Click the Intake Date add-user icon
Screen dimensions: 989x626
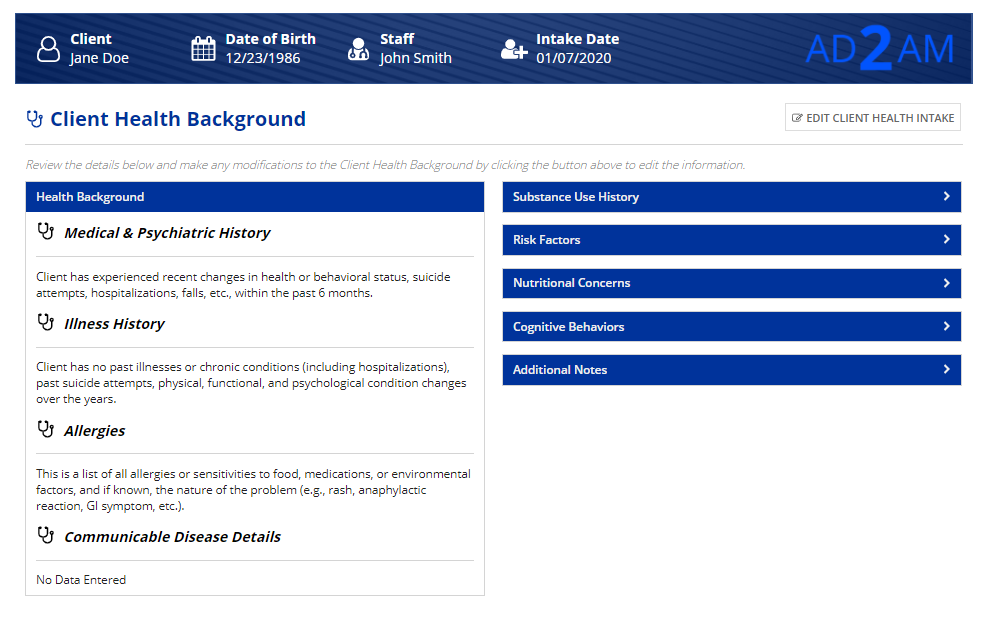514,49
